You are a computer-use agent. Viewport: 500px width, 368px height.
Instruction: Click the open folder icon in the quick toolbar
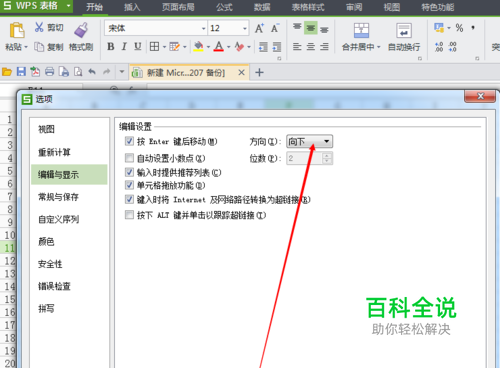(7, 72)
